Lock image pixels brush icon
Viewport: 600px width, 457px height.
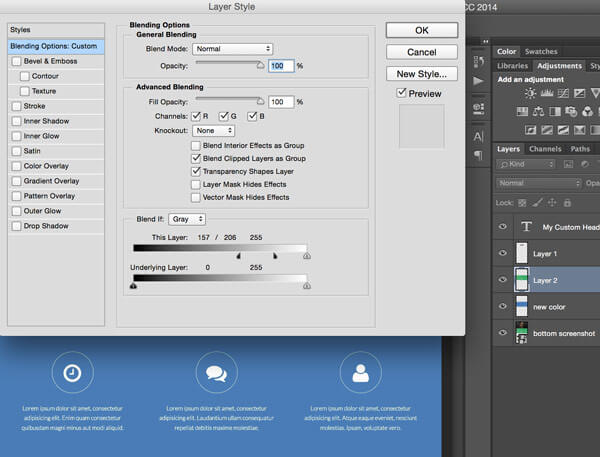tap(537, 202)
